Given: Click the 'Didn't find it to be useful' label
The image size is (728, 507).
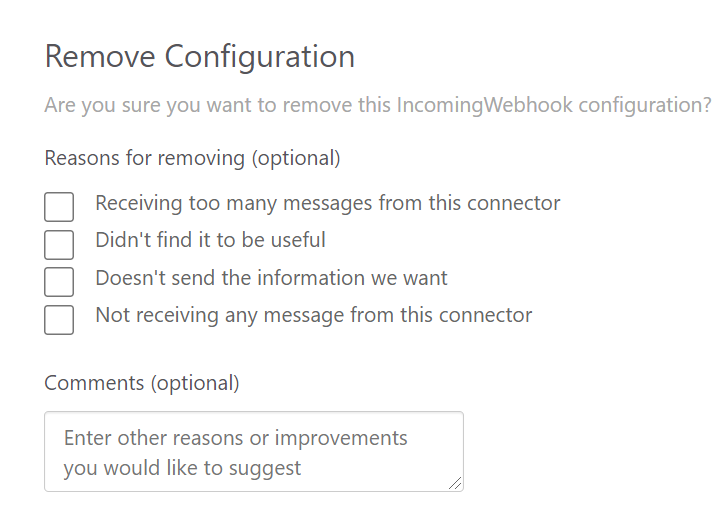Looking at the screenshot, I should point(210,240).
